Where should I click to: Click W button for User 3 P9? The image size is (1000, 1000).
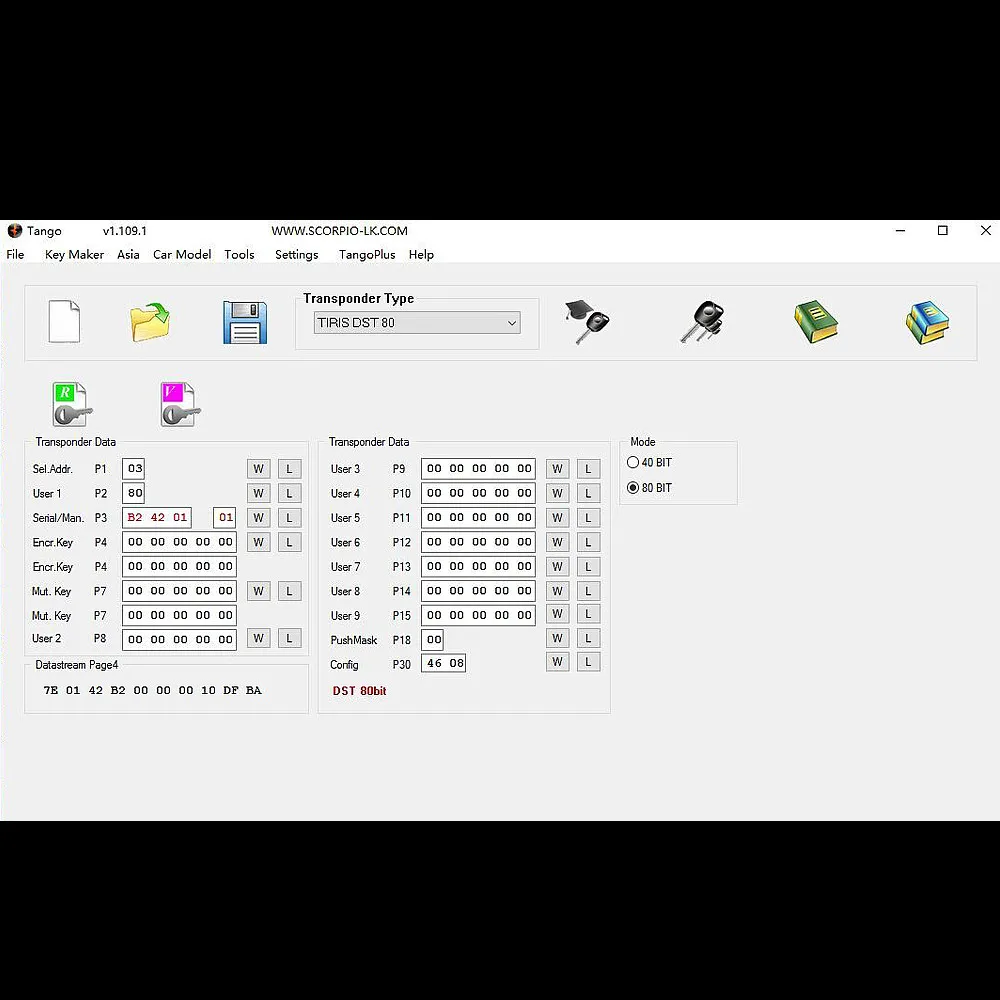click(557, 469)
